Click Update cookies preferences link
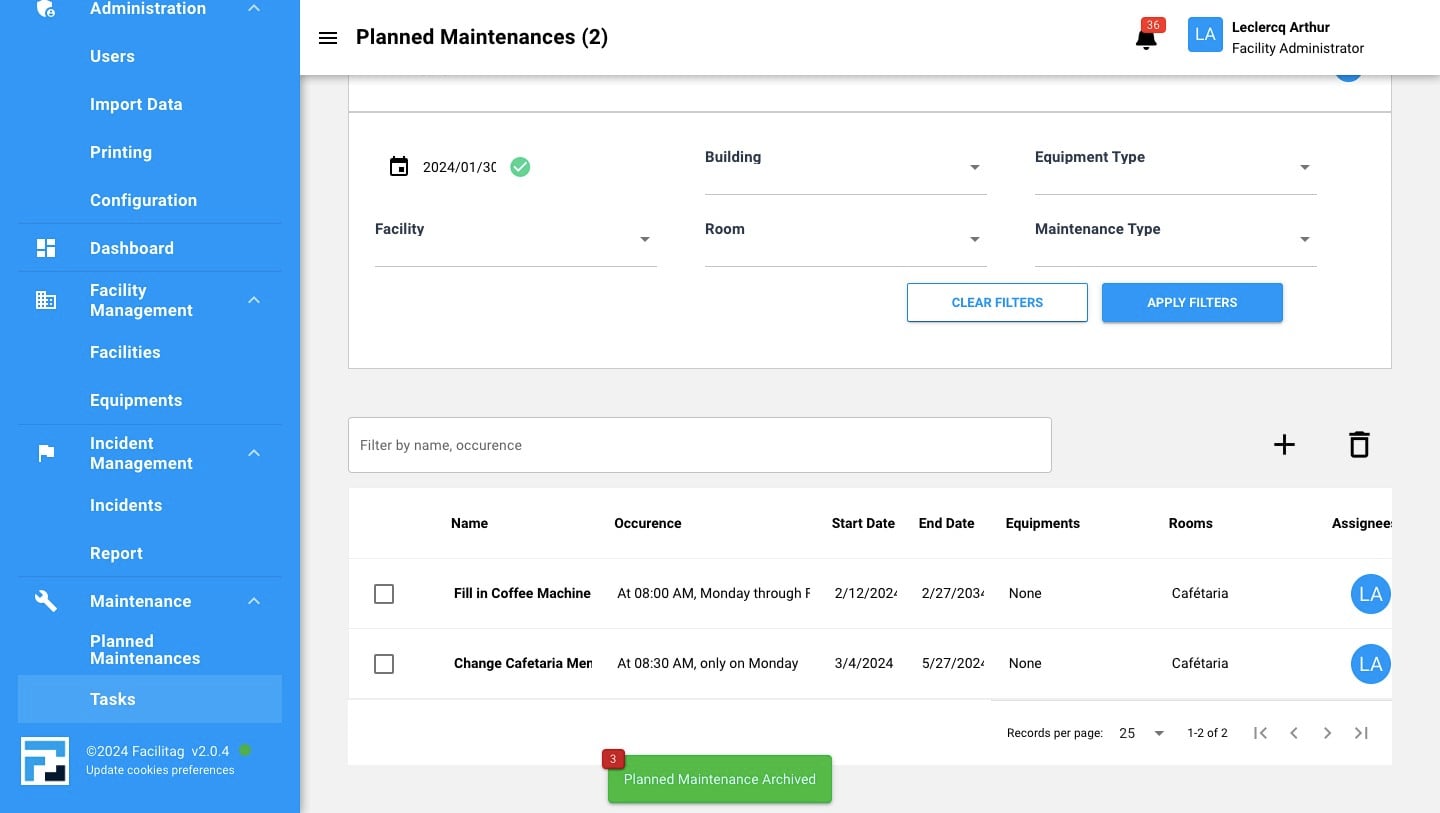This screenshot has width=1440, height=813. [x=160, y=770]
